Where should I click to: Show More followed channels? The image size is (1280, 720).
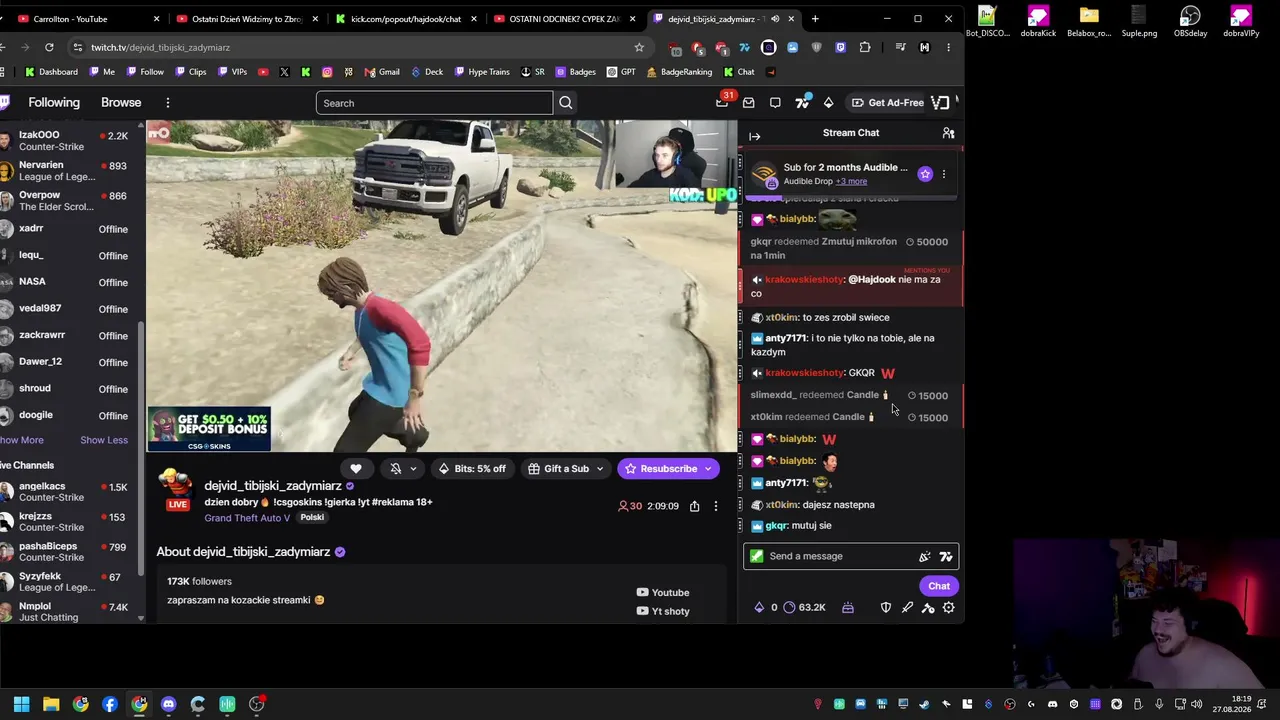[22, 440]
